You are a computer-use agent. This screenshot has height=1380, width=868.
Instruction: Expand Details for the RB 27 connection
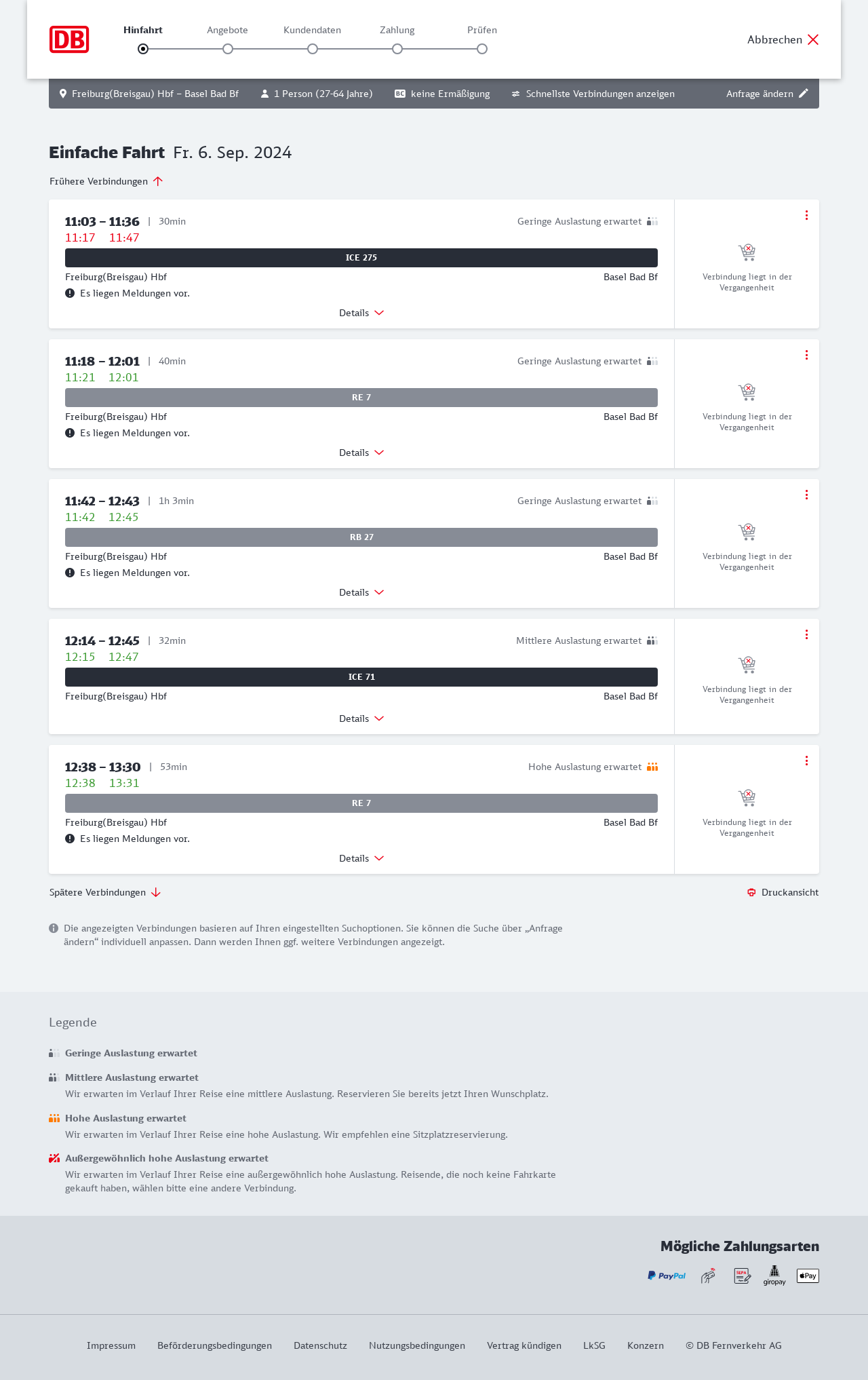(361, 592)
